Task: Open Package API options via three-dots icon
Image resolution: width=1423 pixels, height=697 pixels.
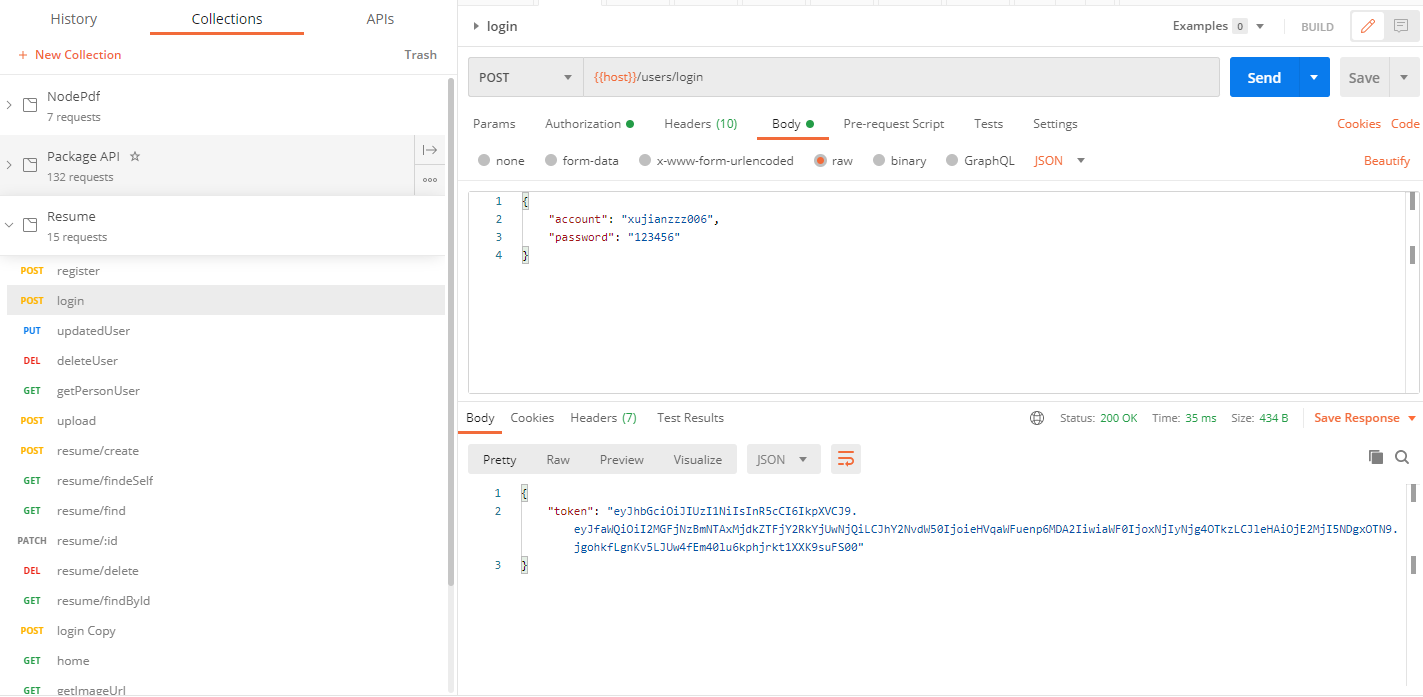Action: (429, 180)
